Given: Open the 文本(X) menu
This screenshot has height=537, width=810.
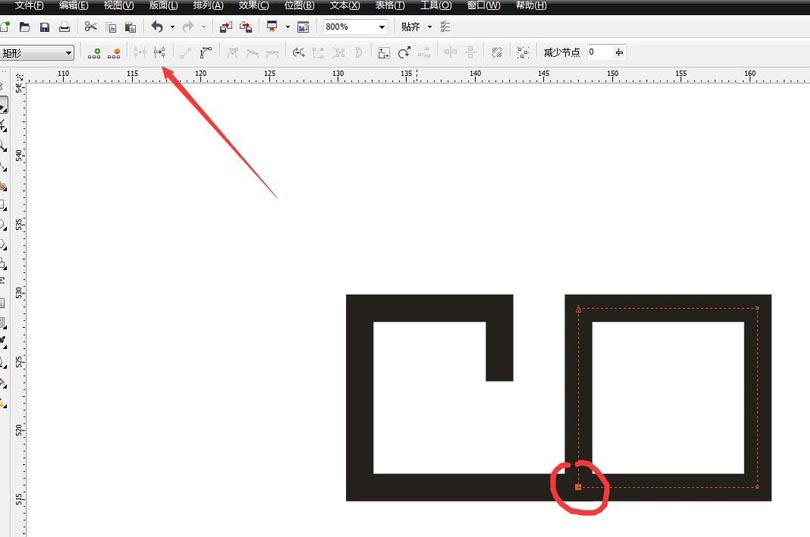Looking at the screenshot, I should coord(345,5).
